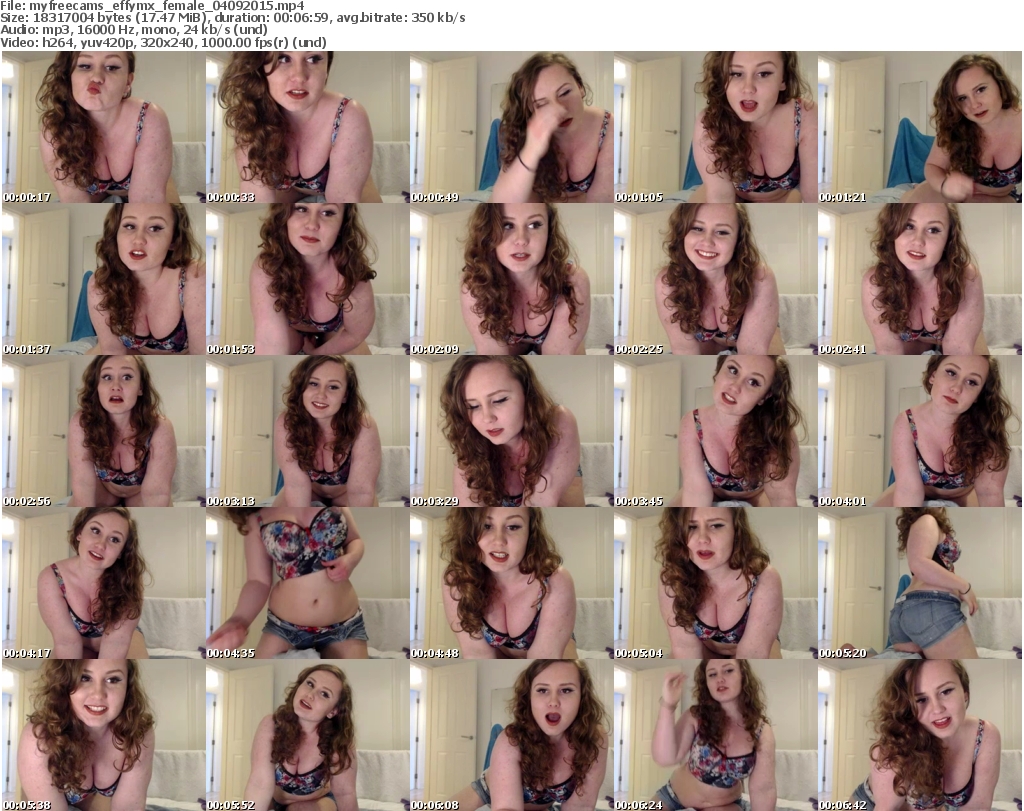The image size is (1024, 811).
Task: Select the 00:03:13 frame
Action: [308, 431]
